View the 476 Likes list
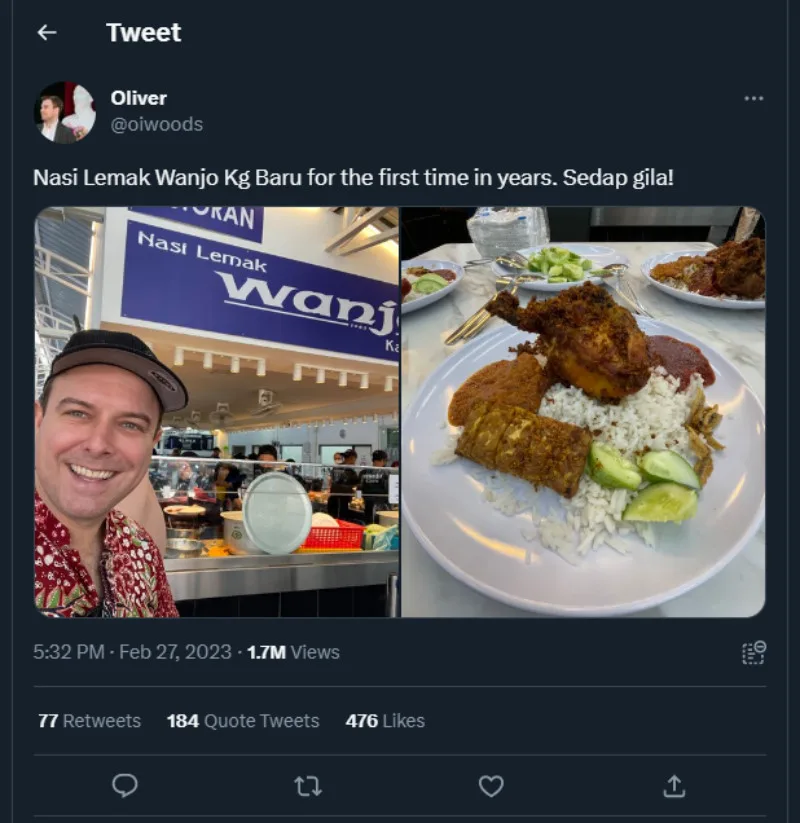Screen dimensions: 800x823 coord(385,721)
